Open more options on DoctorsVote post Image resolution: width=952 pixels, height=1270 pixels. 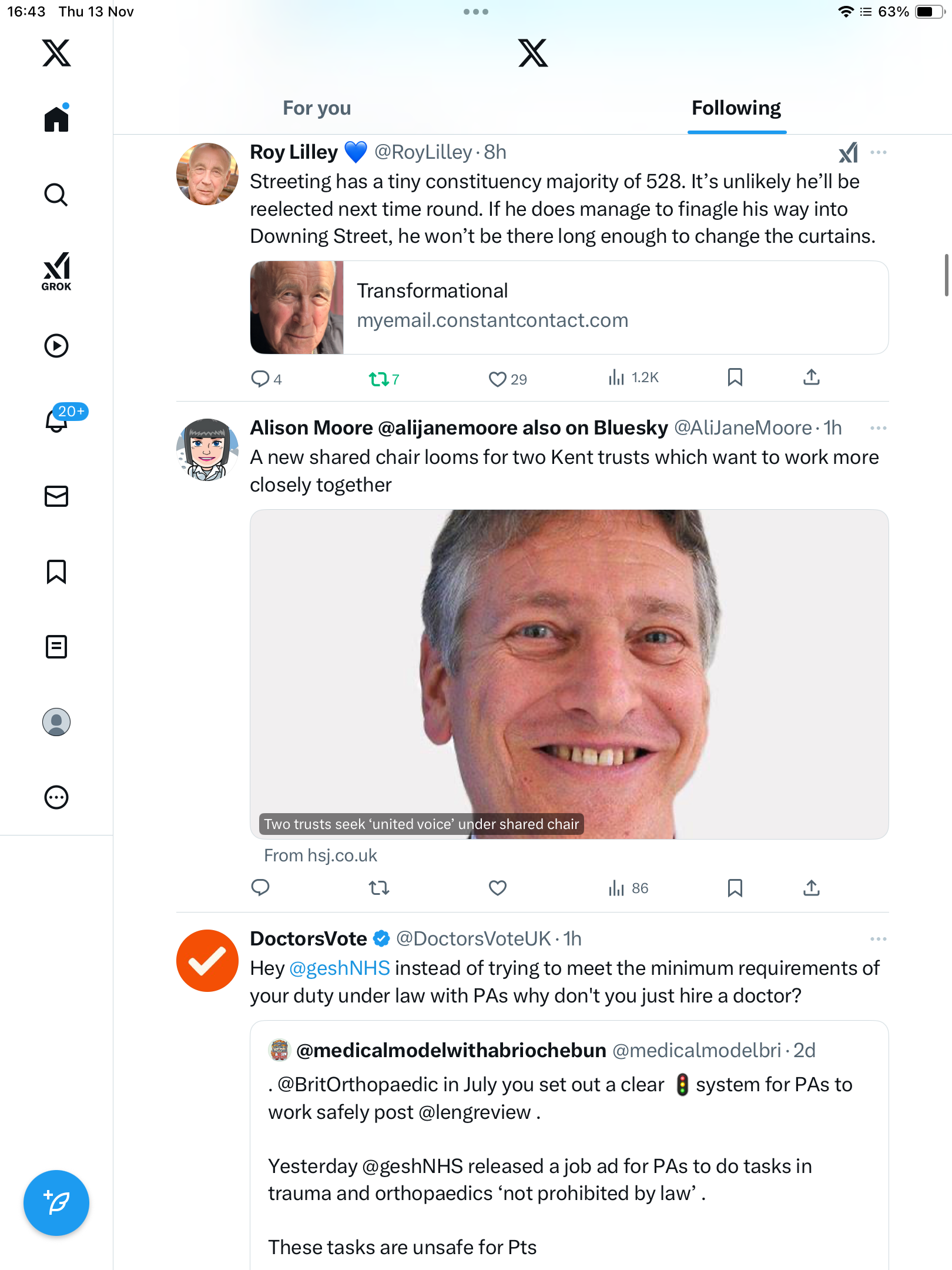click(x=879, y=939)
